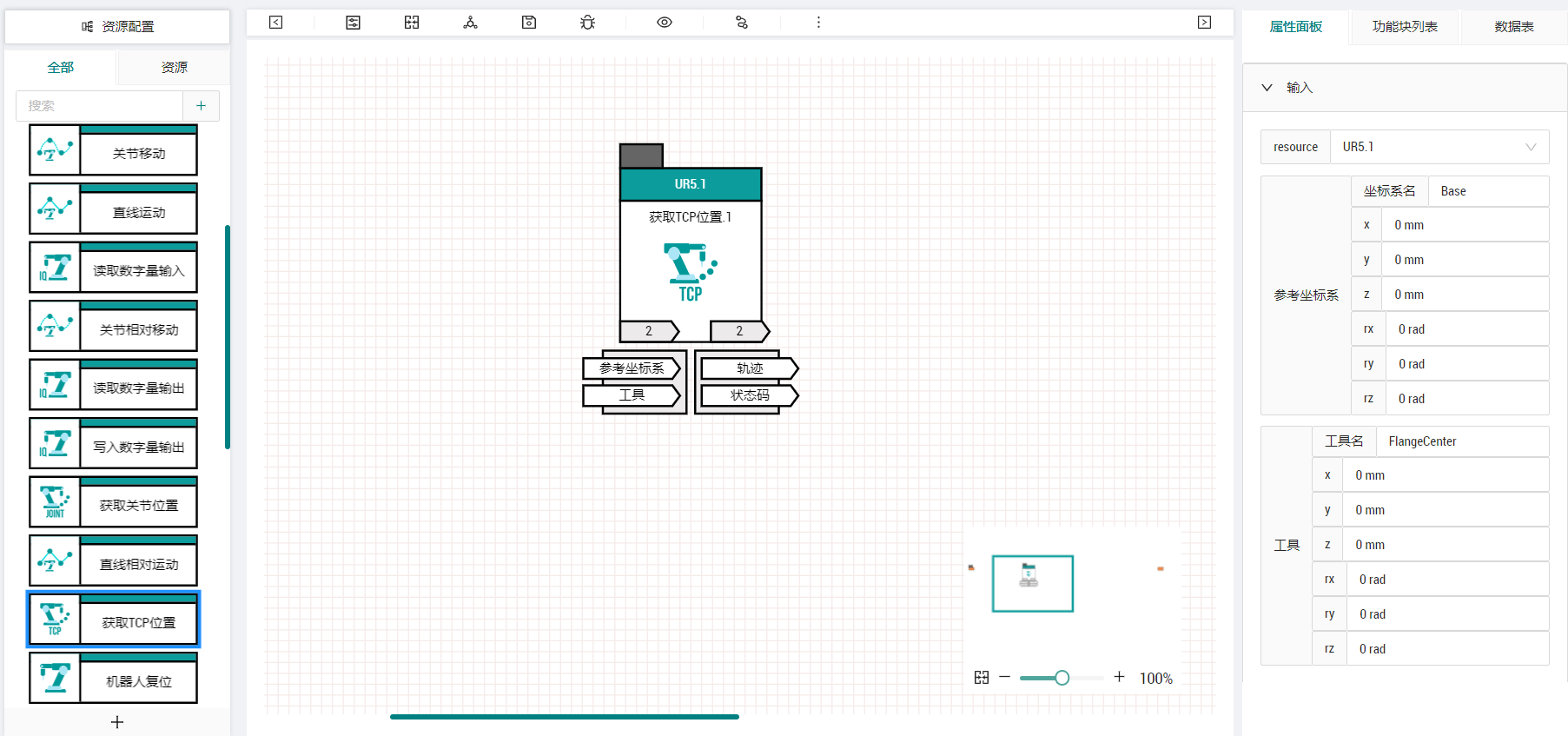Collapse the right panel with the arrow icon
This screenshot has width=1568, height=736.
(x=1204, y=23)
